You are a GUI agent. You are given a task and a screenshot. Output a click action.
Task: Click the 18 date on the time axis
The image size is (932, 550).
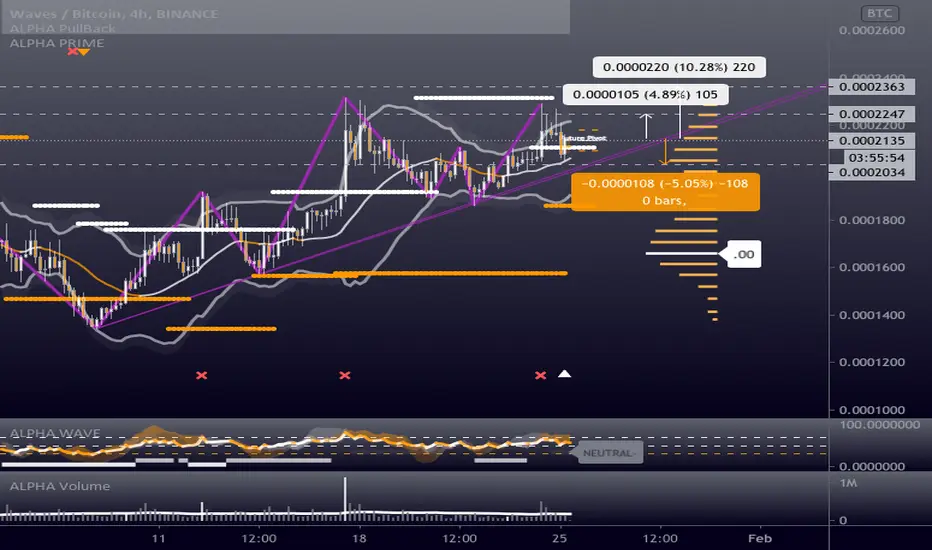pyautogui.click(x=359, y=539)
